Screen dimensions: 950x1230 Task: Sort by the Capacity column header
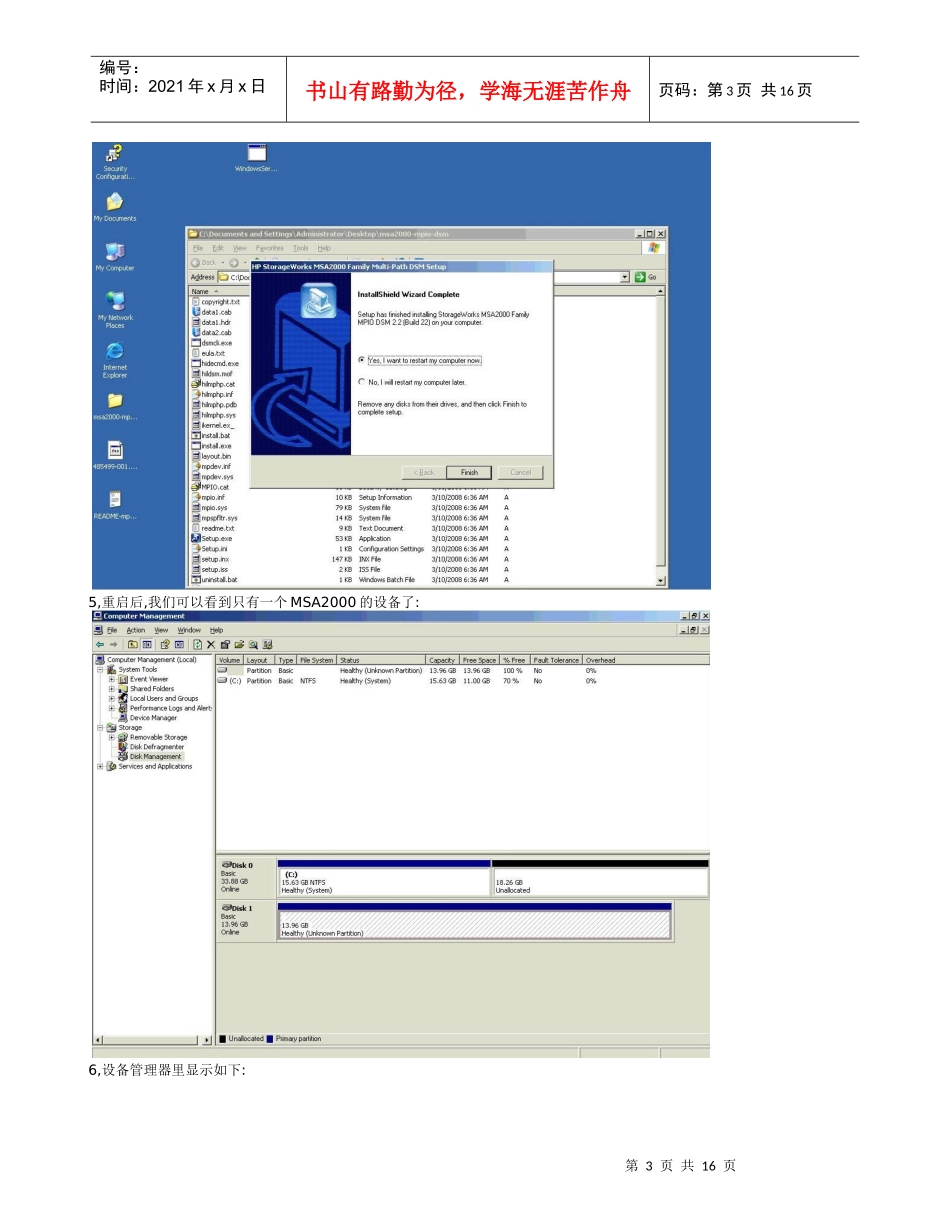pos(442,660)
